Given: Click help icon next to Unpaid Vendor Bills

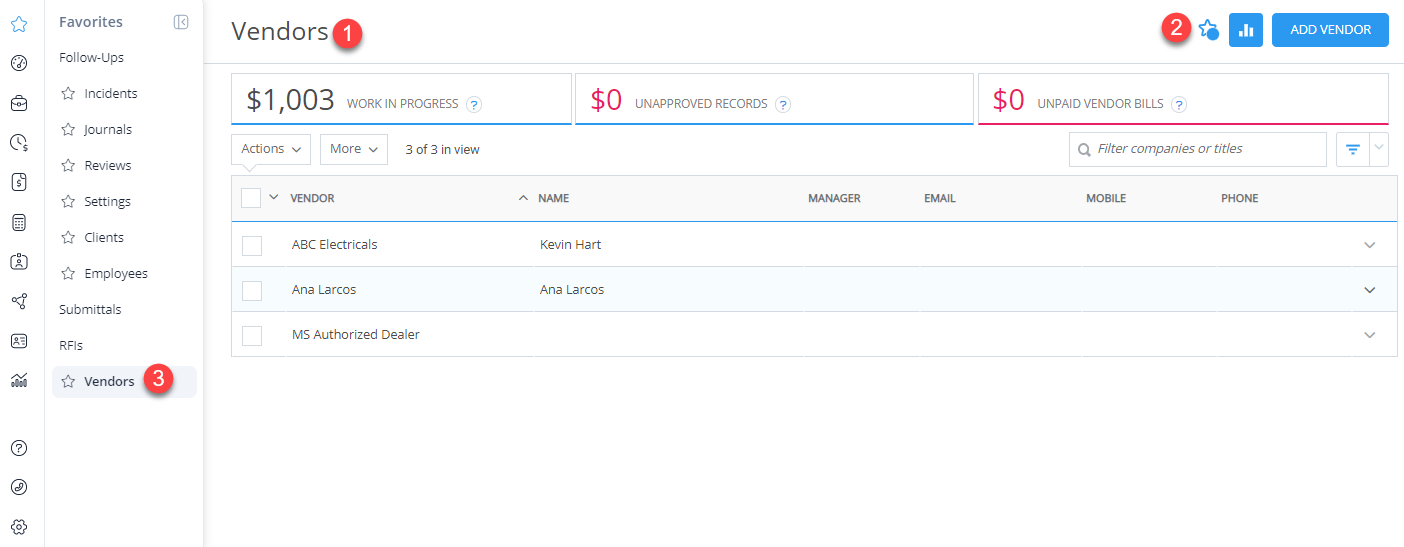Looking at the screenshot, I should tap(1179, 104).
